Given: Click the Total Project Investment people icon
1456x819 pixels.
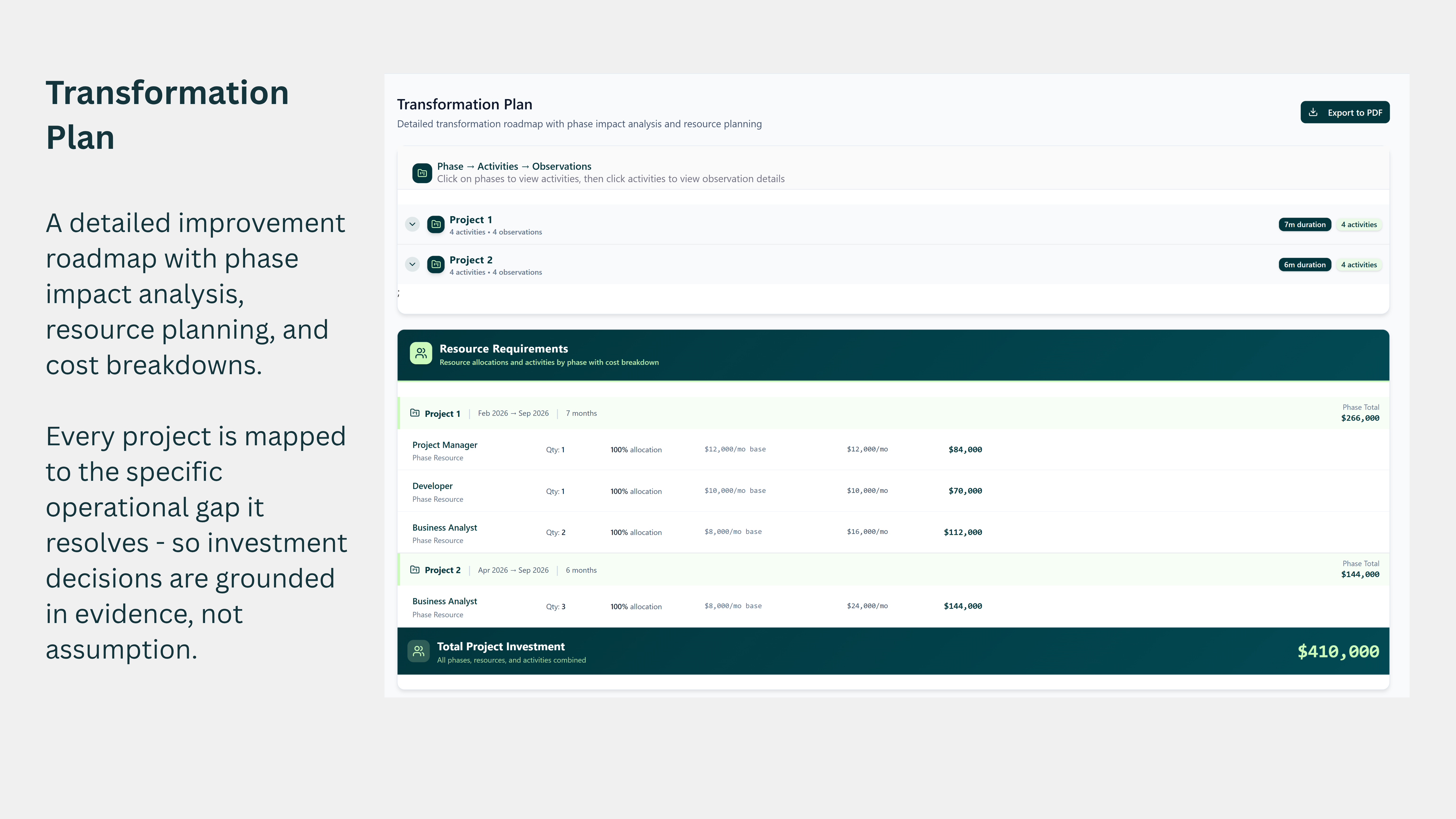Looking at the screenshot, I should pos(418,651).
